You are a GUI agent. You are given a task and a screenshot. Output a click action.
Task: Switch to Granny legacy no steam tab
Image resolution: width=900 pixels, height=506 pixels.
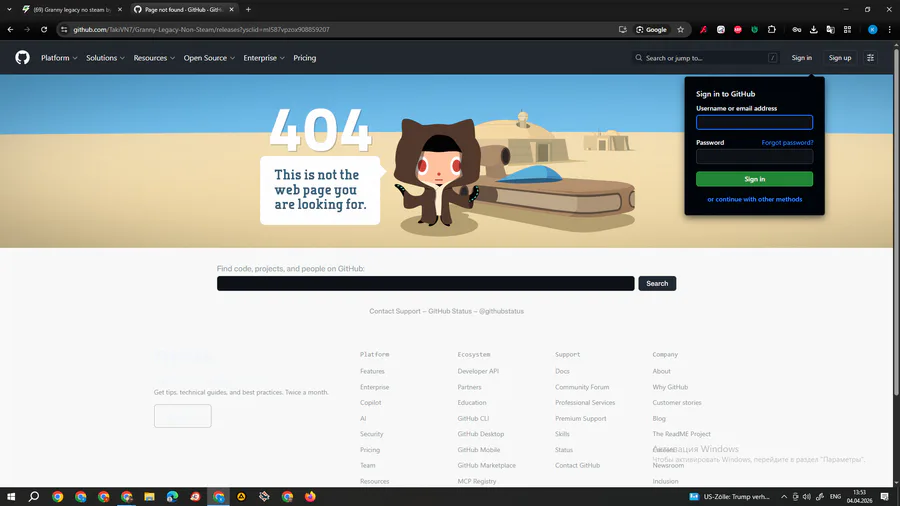[x=72, y=9]
